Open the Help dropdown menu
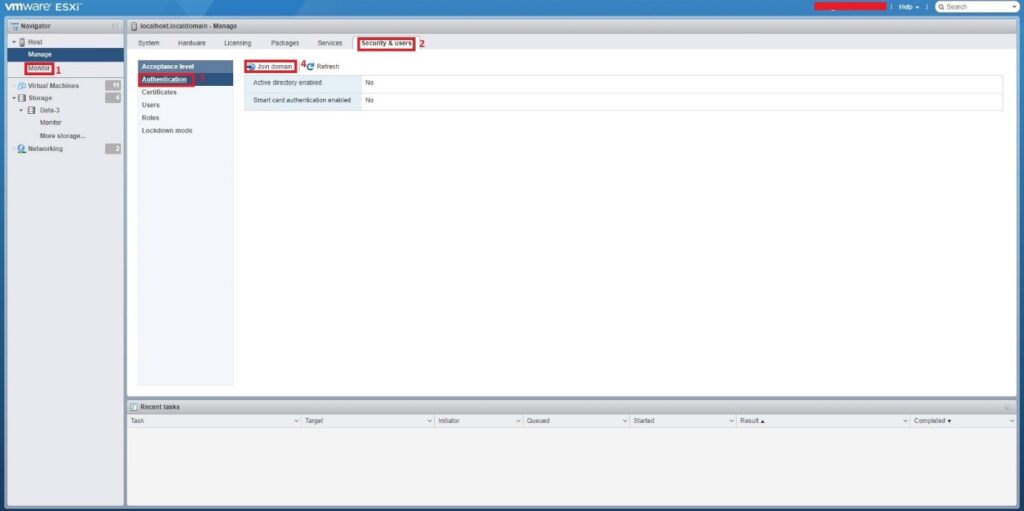Viewport: 1024px width, 511px height. coord(908,7)
